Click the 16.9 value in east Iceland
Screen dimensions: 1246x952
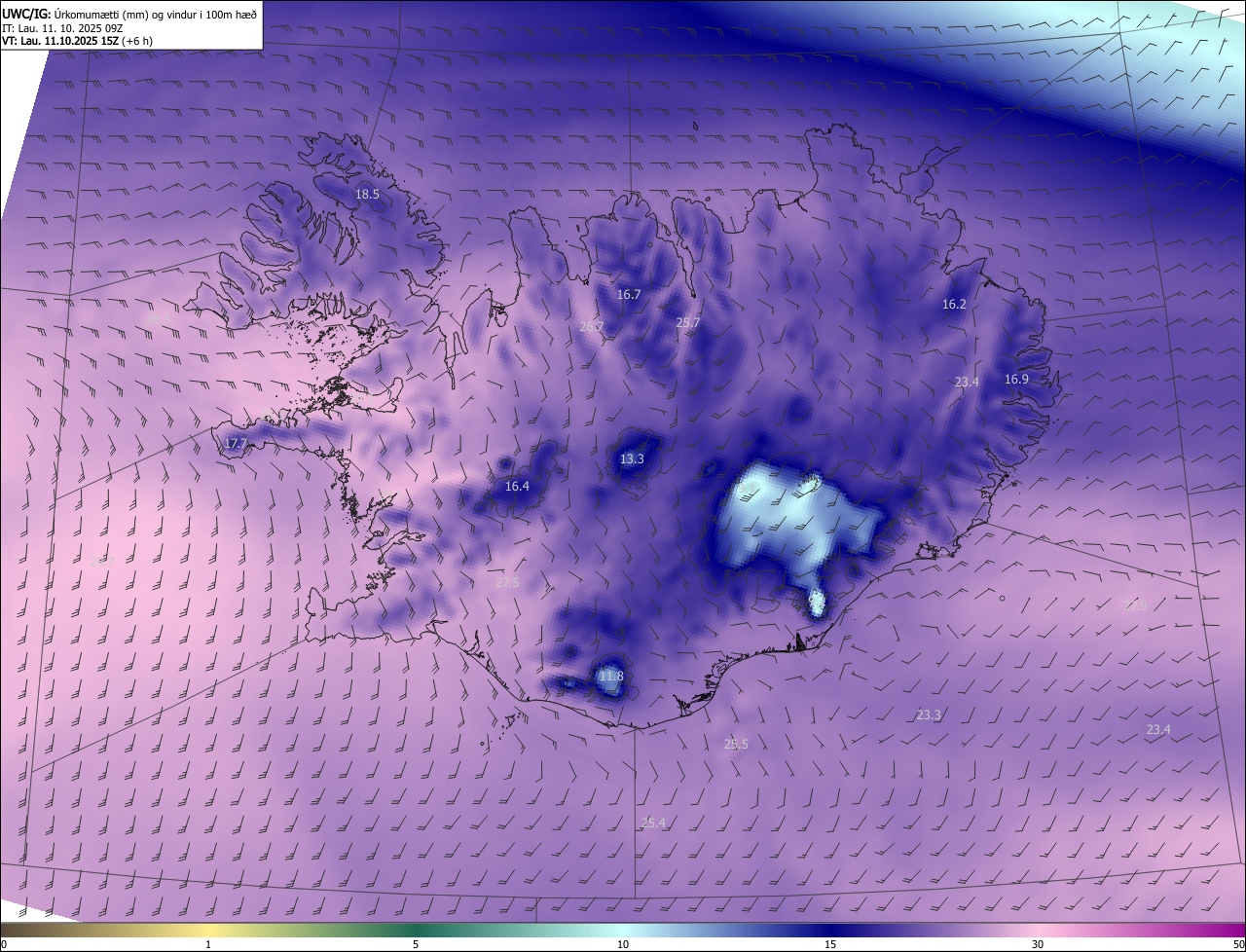coord(1016,380)
